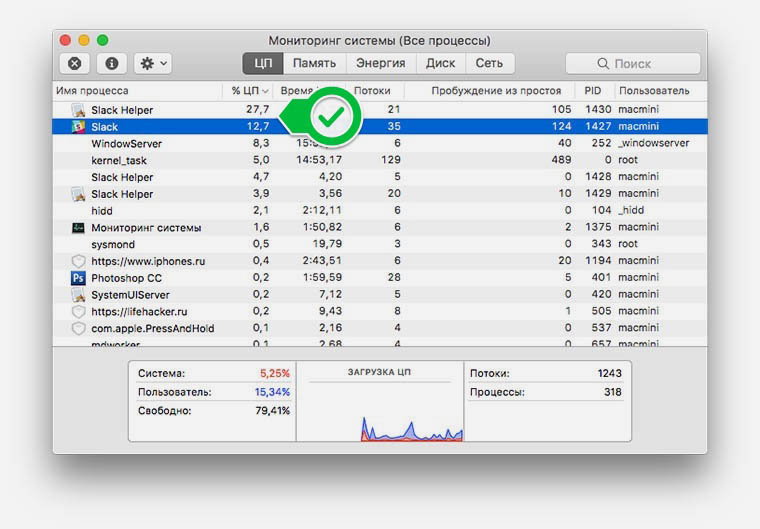Open the gear actions dropdown menu
The width and height of the screenshot is (760, 529).
[153, 64]
